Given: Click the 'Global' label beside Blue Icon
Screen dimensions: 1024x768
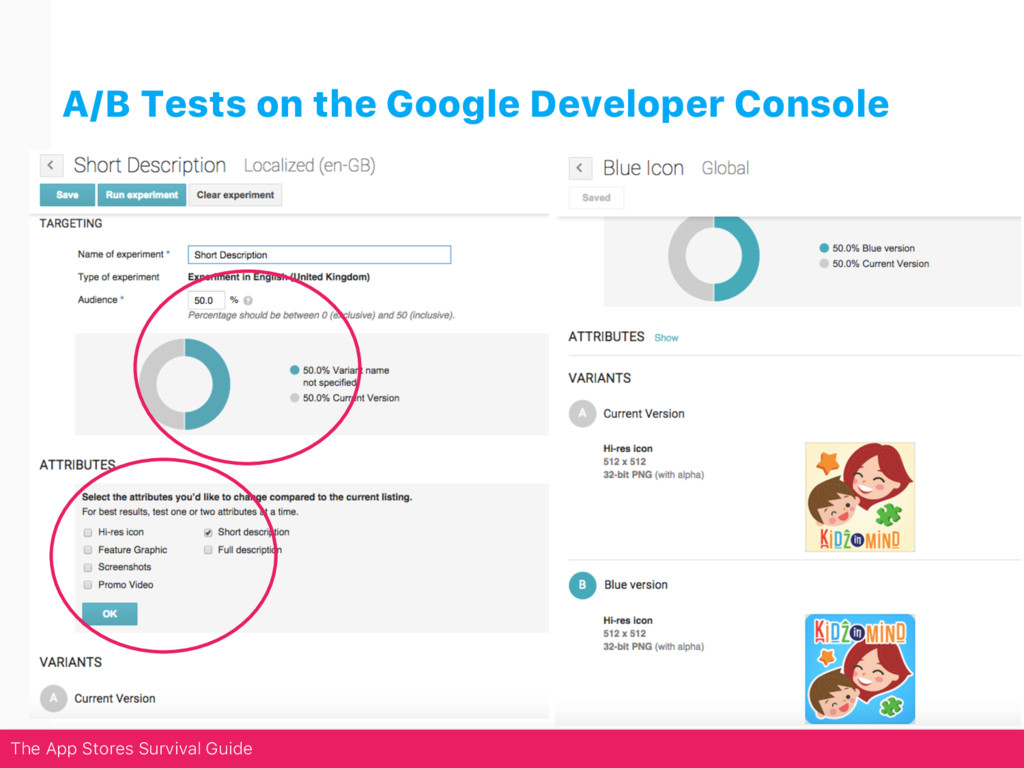Looking at the screenshot, I should pos(725,168).
